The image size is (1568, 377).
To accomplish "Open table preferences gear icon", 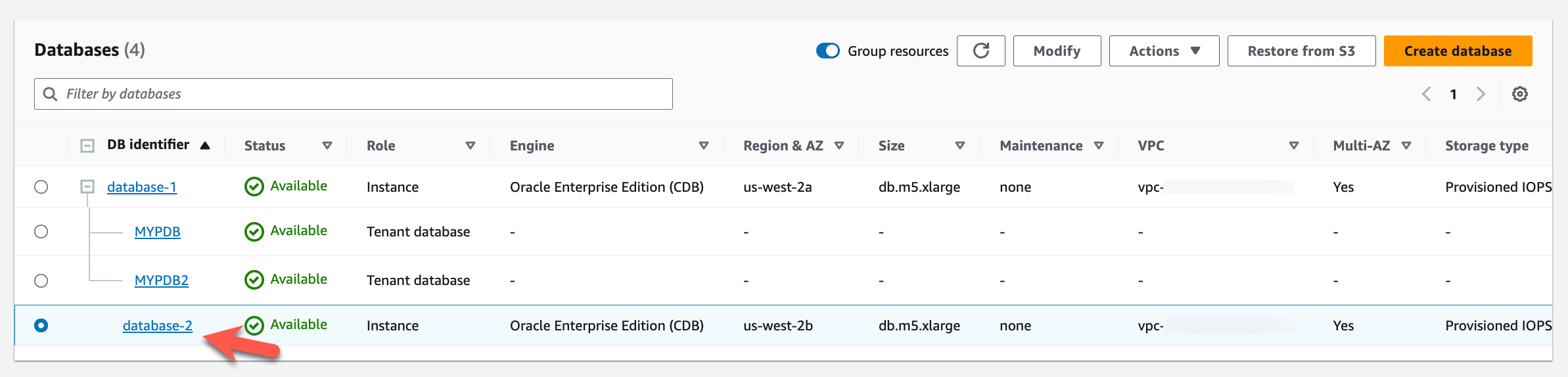I will point(1519,94).
